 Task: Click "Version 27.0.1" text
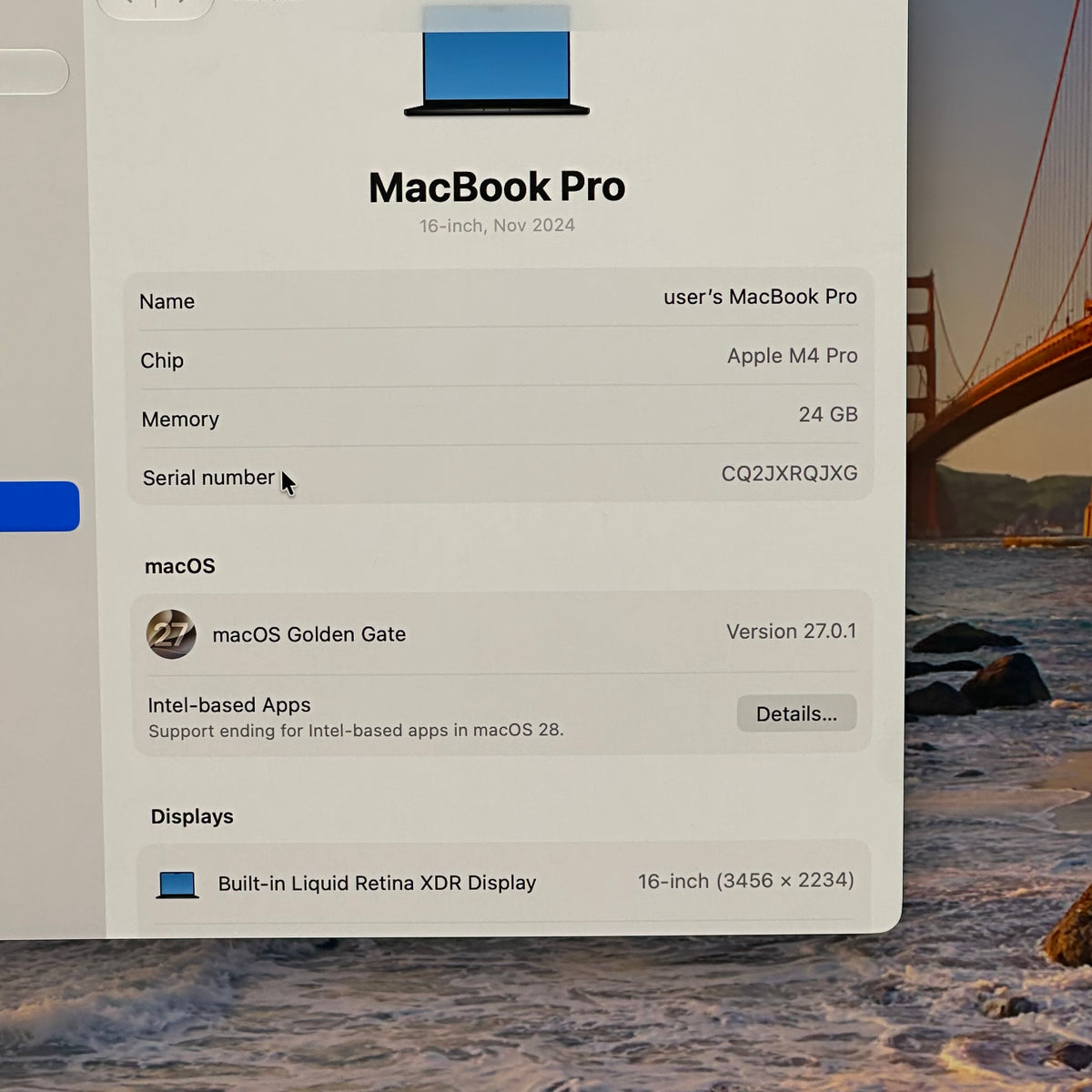pos(791,632)
